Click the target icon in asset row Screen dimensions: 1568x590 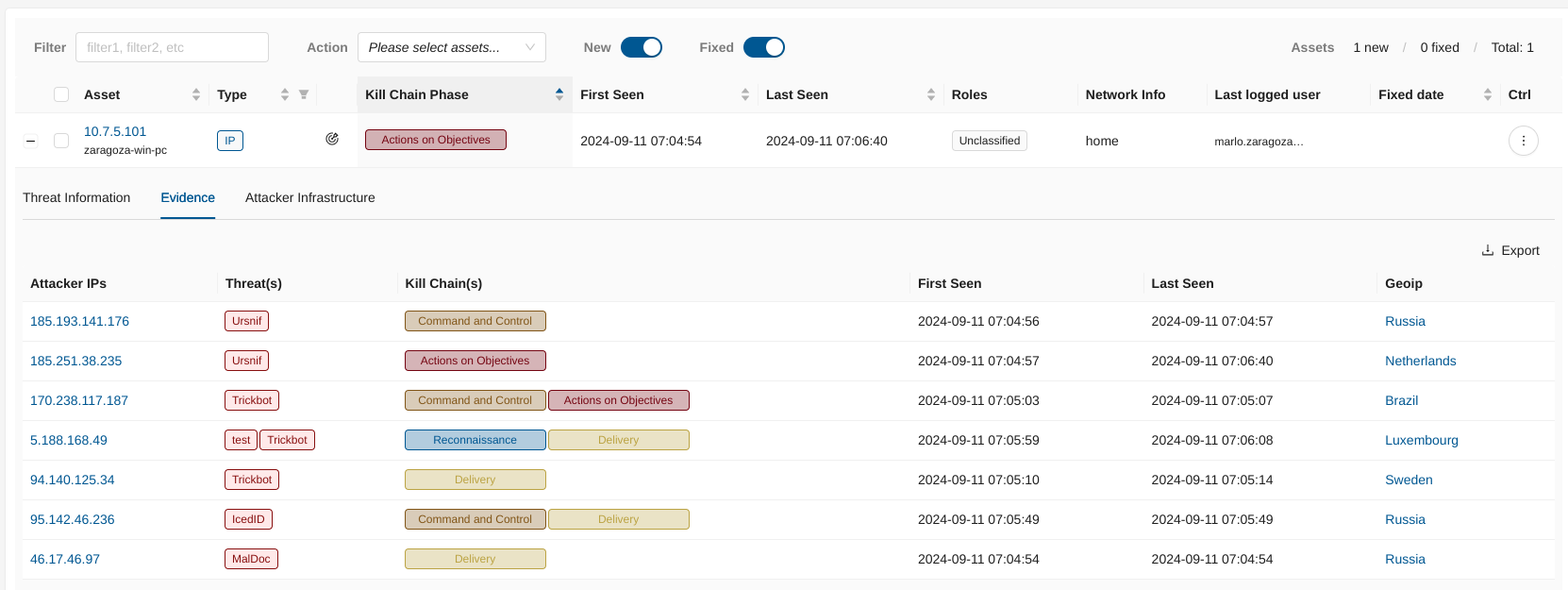[332, 139]
